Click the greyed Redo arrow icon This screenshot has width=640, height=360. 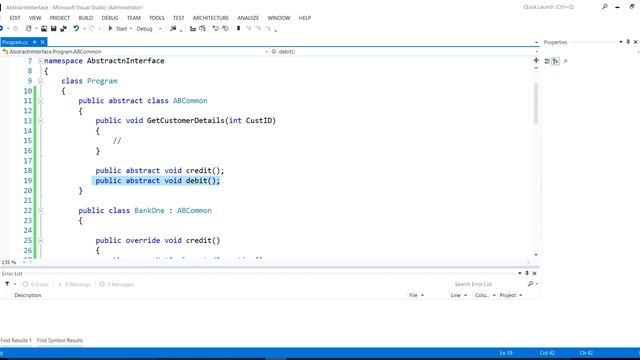point(92,29)
